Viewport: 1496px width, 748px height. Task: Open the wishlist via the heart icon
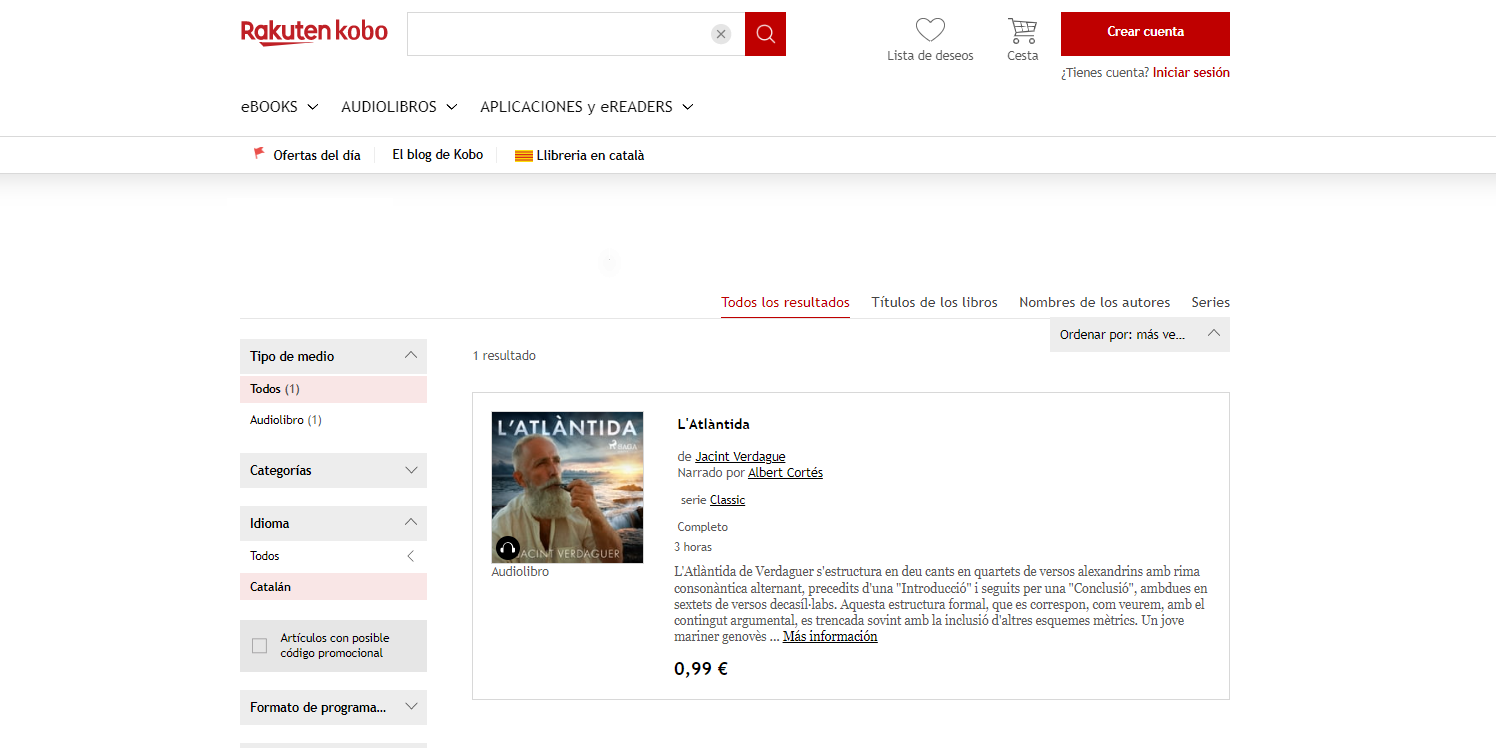coord(929,28)
